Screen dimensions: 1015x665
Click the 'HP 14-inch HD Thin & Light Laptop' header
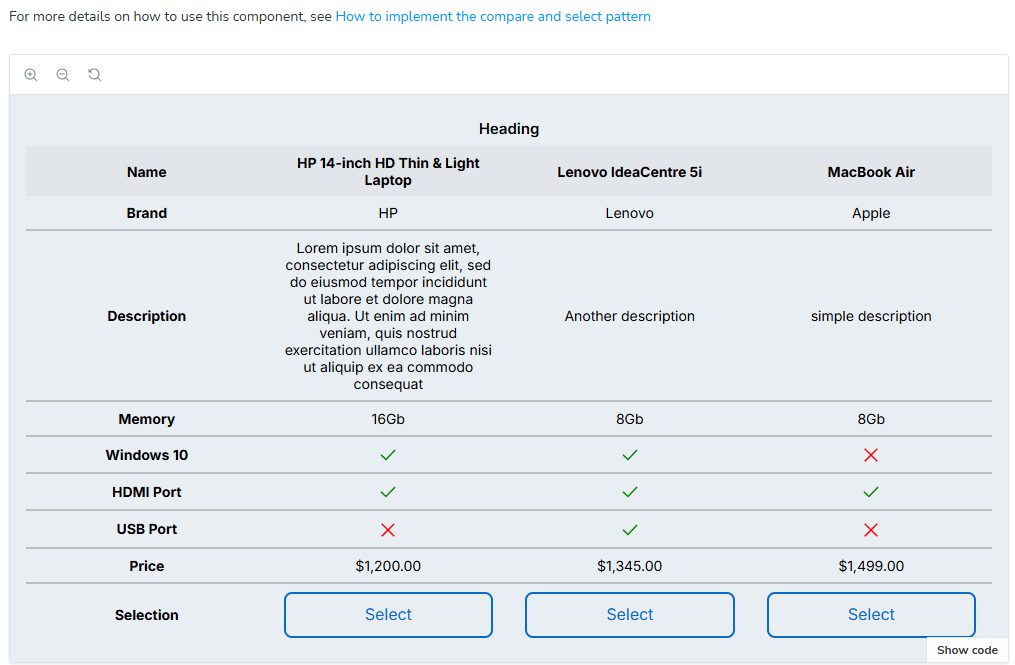(388, 172)
